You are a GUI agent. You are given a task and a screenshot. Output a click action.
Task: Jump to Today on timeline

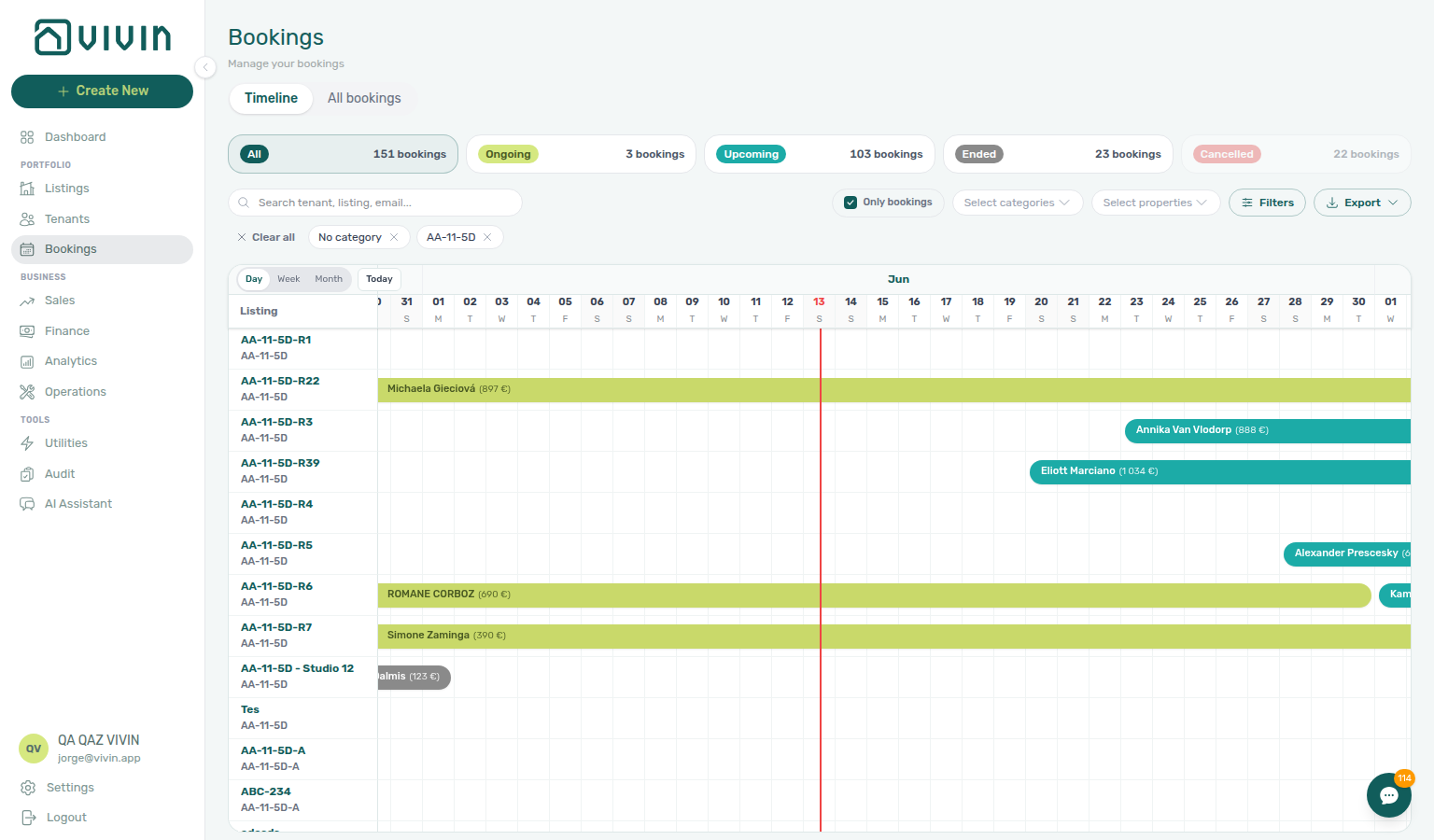[x=379, y=279]
